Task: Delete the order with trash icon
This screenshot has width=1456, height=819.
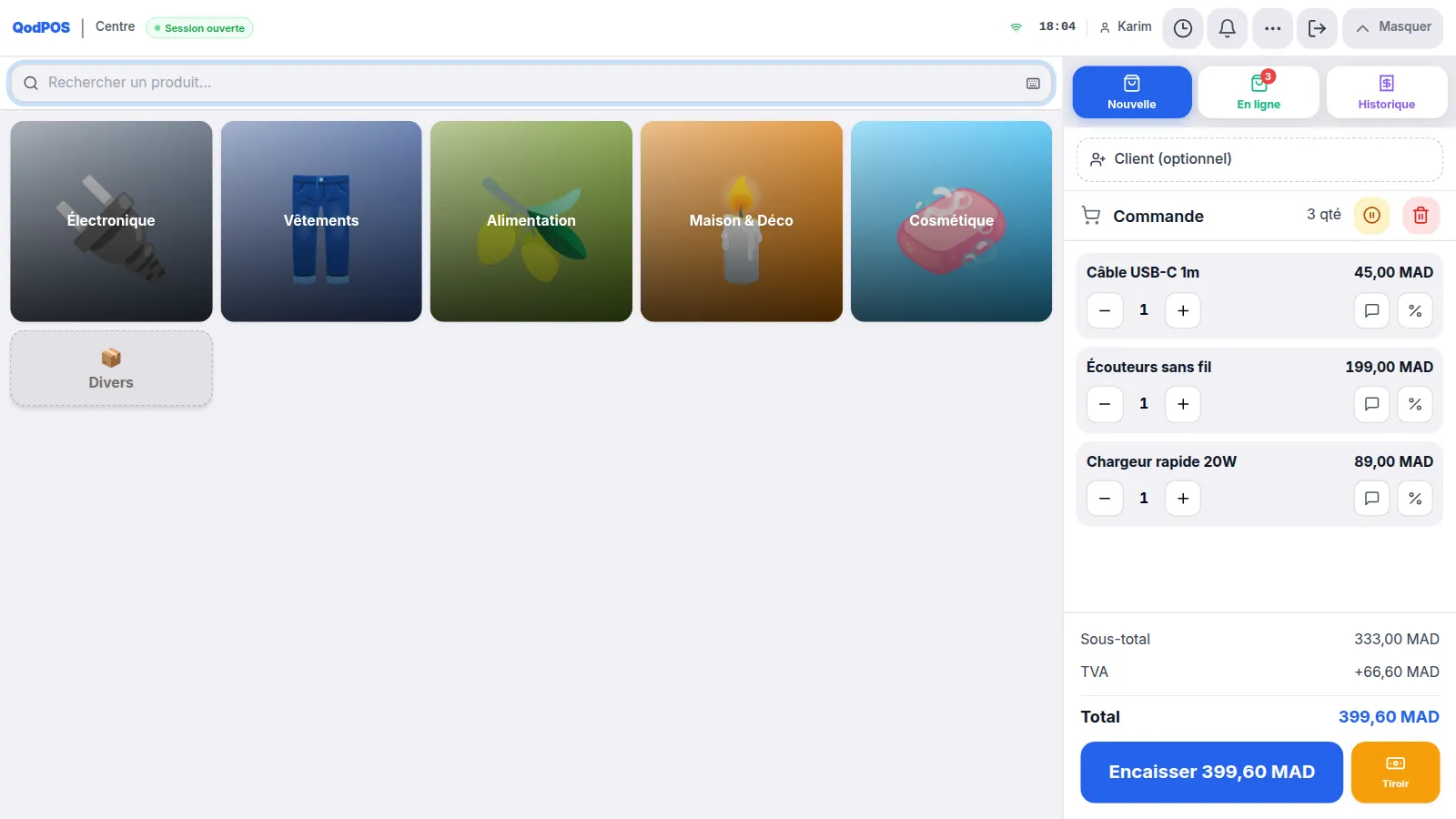Action: point(1421,216)
